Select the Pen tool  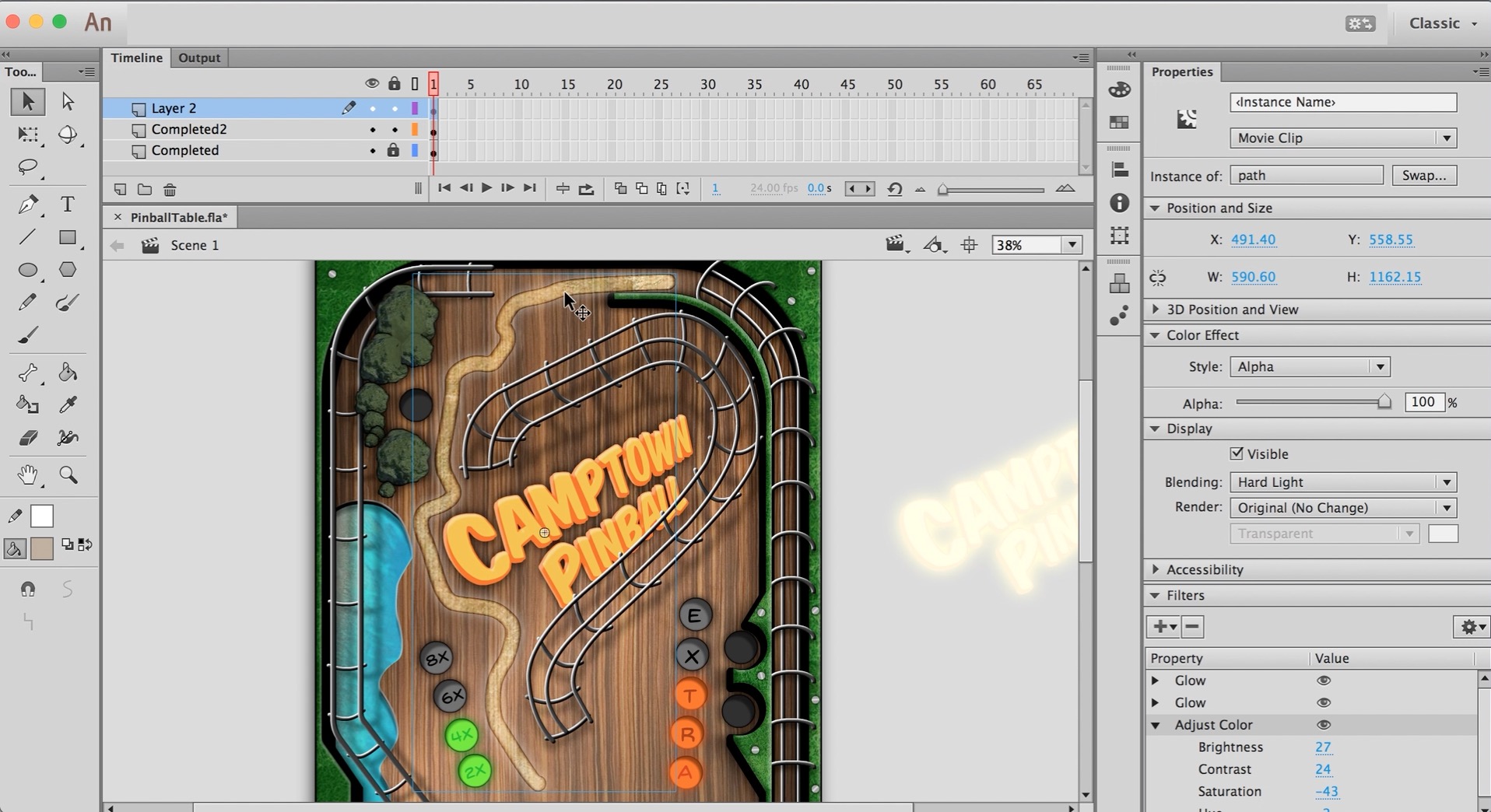pos(28,205)
